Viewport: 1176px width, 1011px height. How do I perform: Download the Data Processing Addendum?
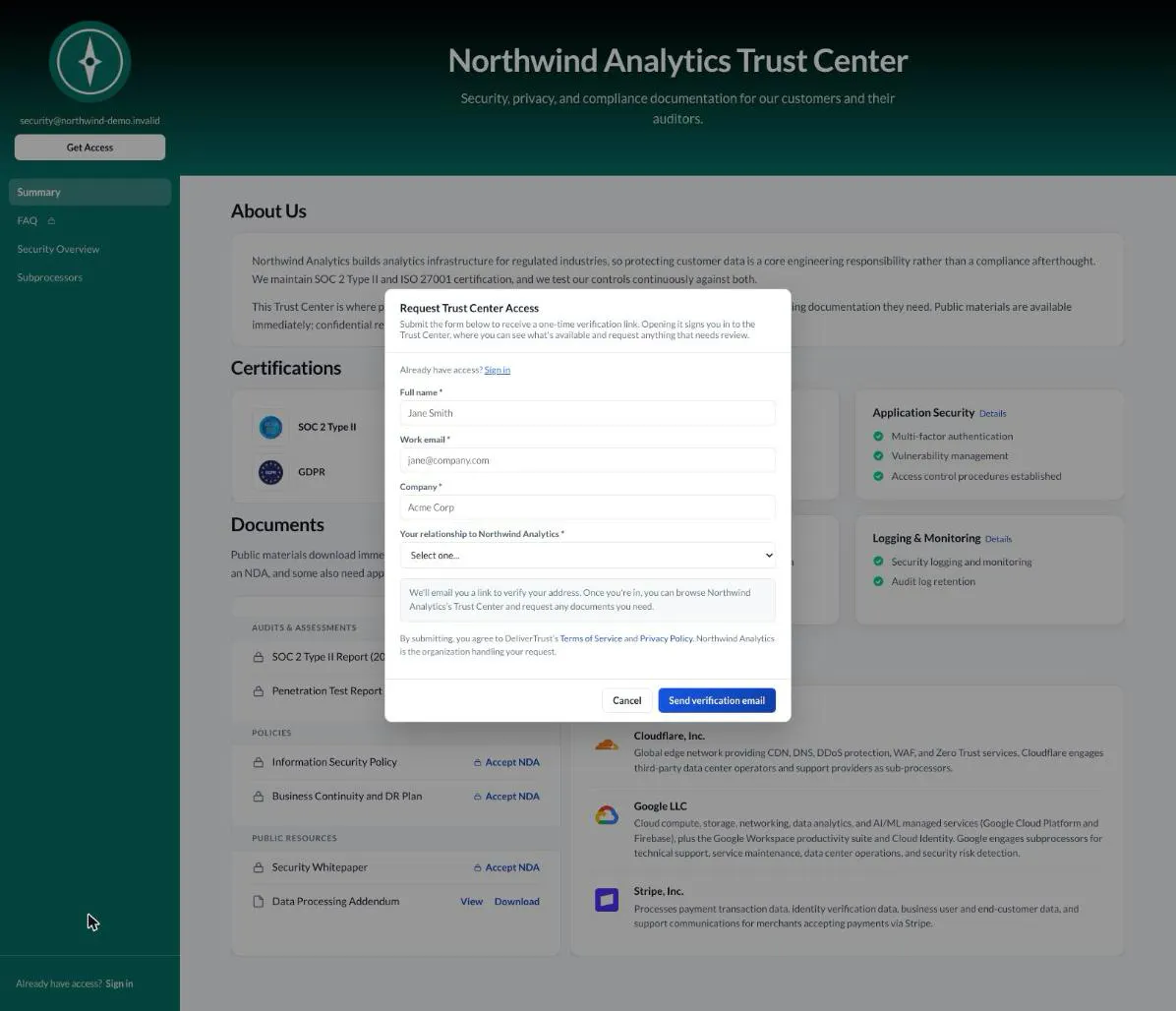tap(517, 902)
